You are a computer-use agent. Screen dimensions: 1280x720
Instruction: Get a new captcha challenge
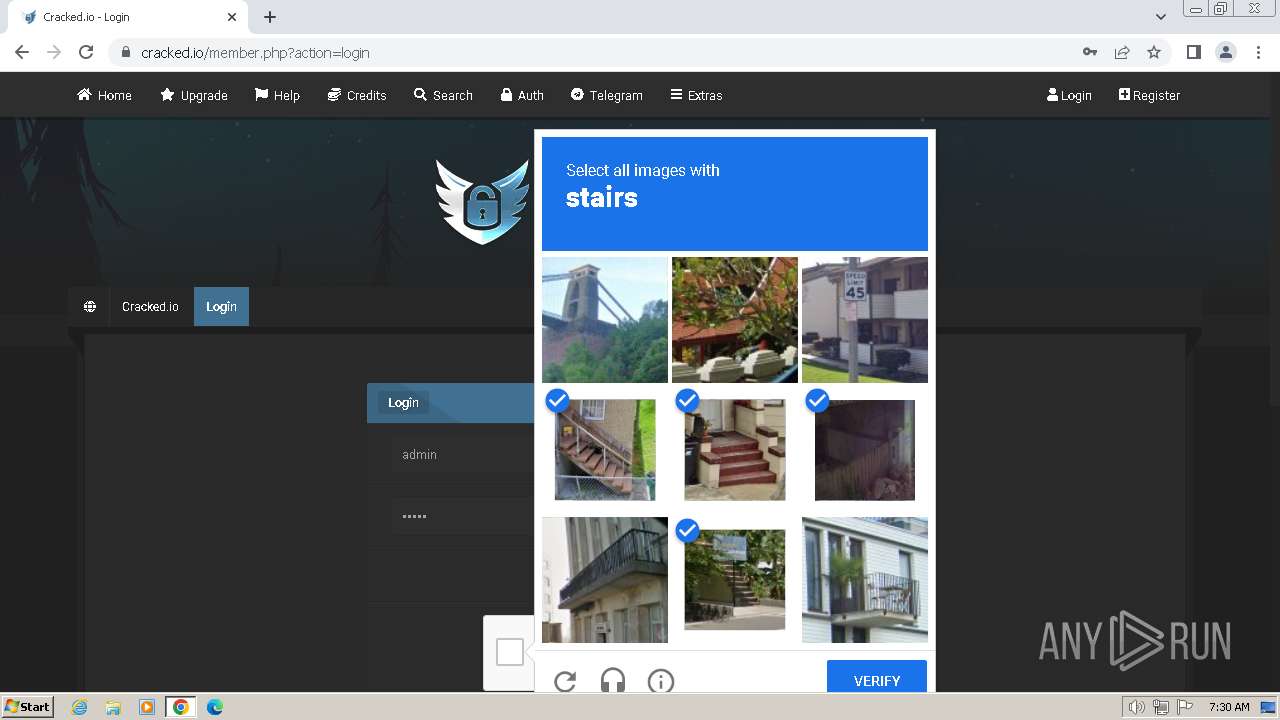tap(565, 681)
